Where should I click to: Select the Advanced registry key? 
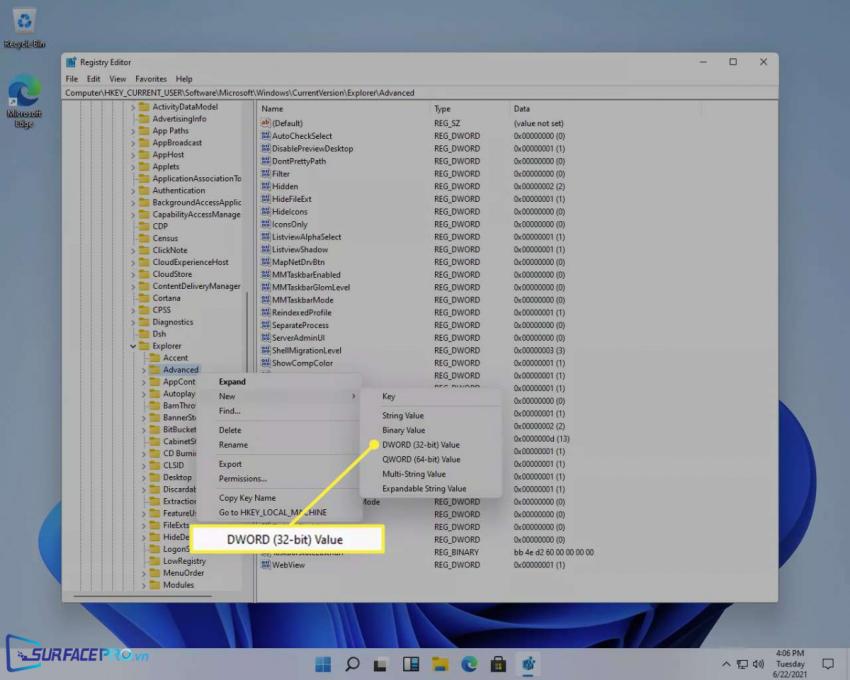click(x=181, y=370)
